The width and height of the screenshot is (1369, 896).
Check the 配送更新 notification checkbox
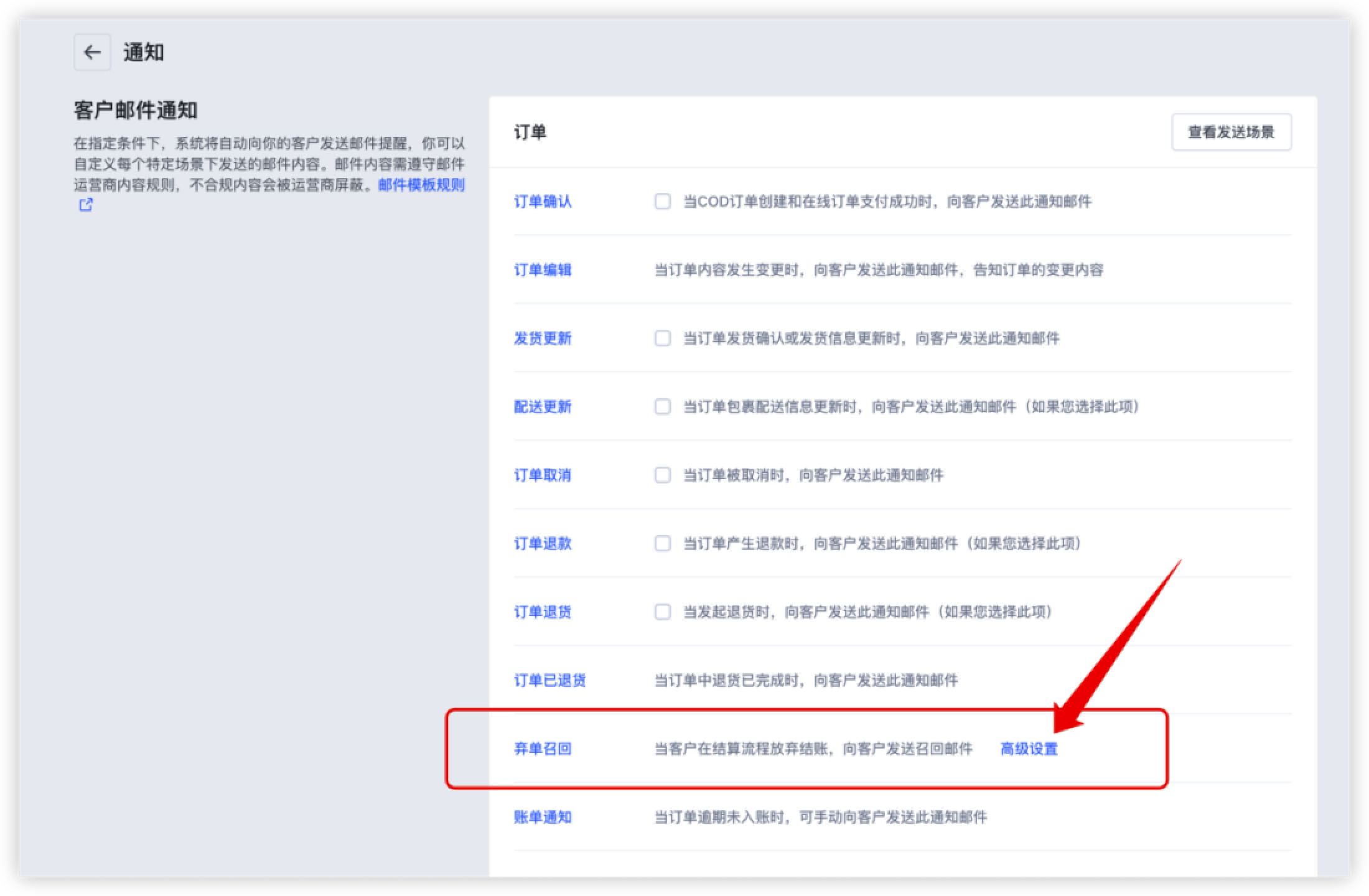(662, 407)
